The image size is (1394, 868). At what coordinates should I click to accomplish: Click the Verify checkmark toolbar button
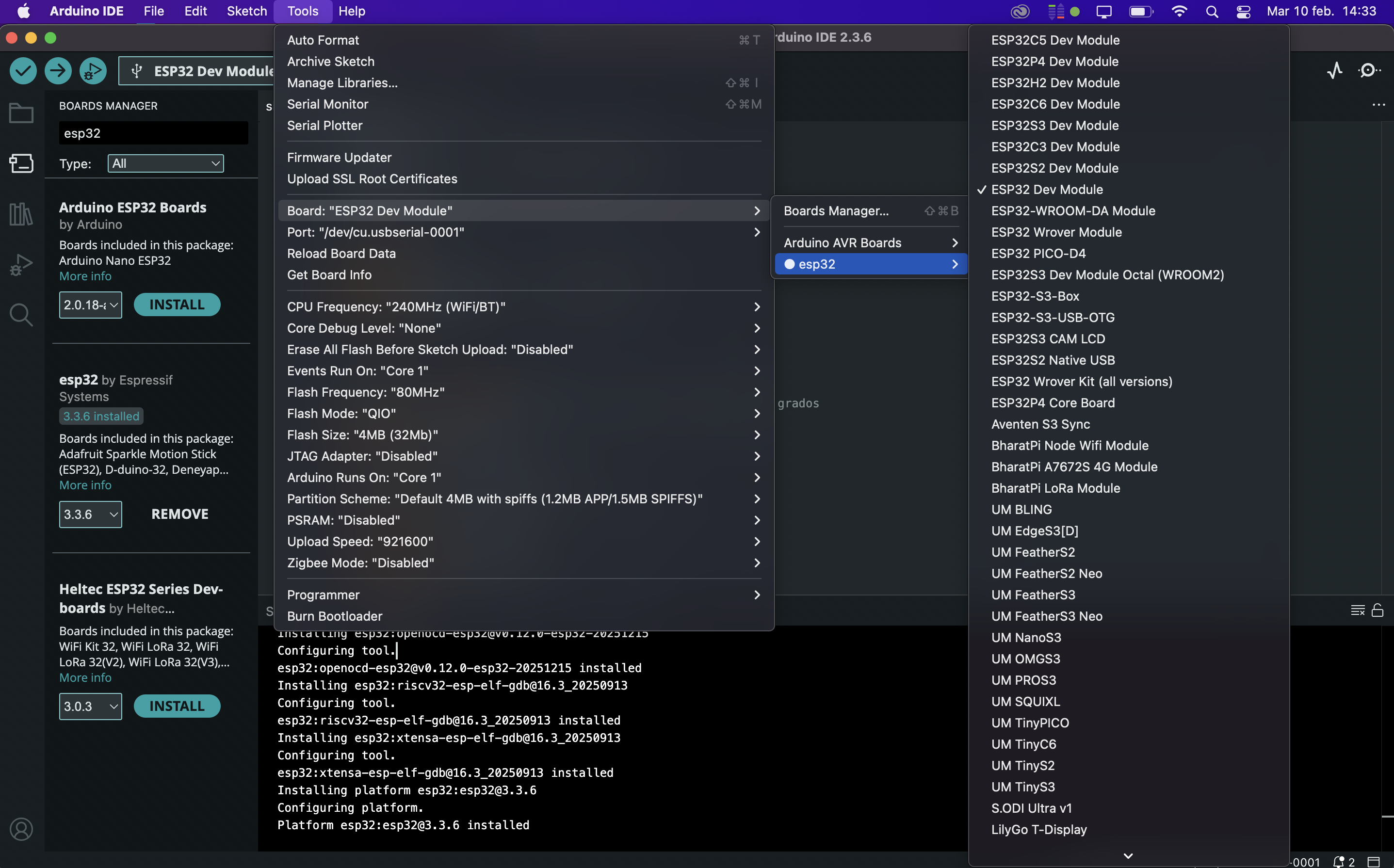tap(23, 71)
